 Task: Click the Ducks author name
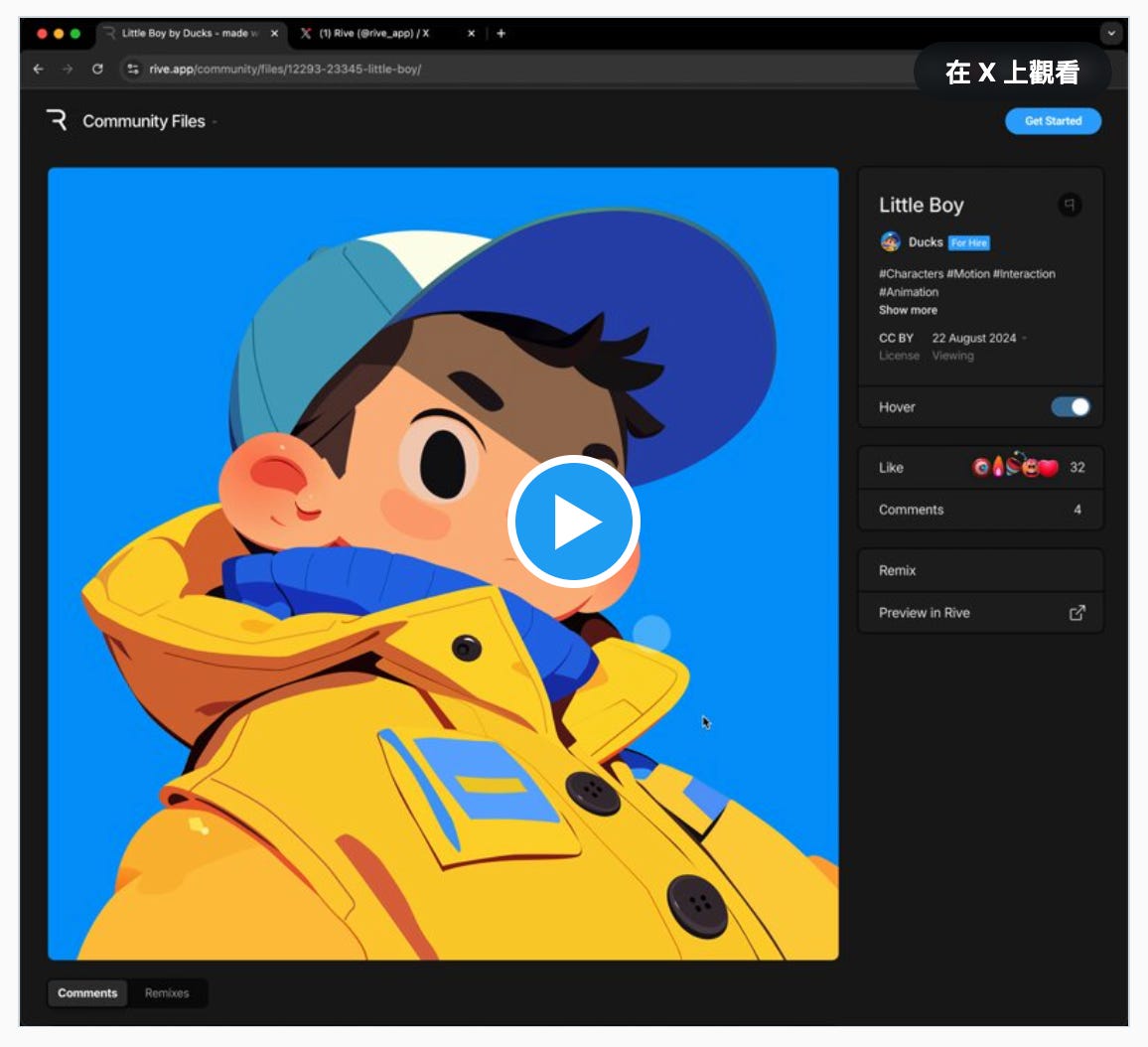pyautogui.click(x=926, y=242)
